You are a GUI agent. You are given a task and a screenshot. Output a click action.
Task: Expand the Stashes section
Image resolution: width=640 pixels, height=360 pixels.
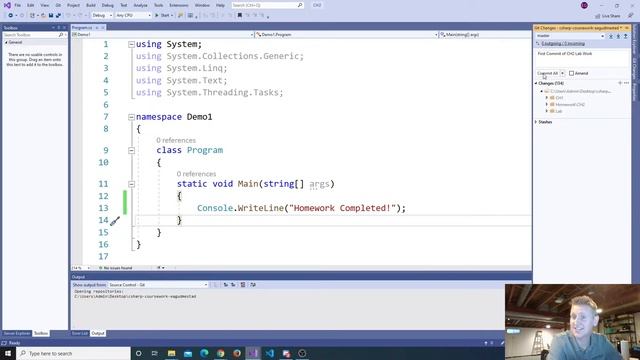pyautogui.click(x=536, y=122)
